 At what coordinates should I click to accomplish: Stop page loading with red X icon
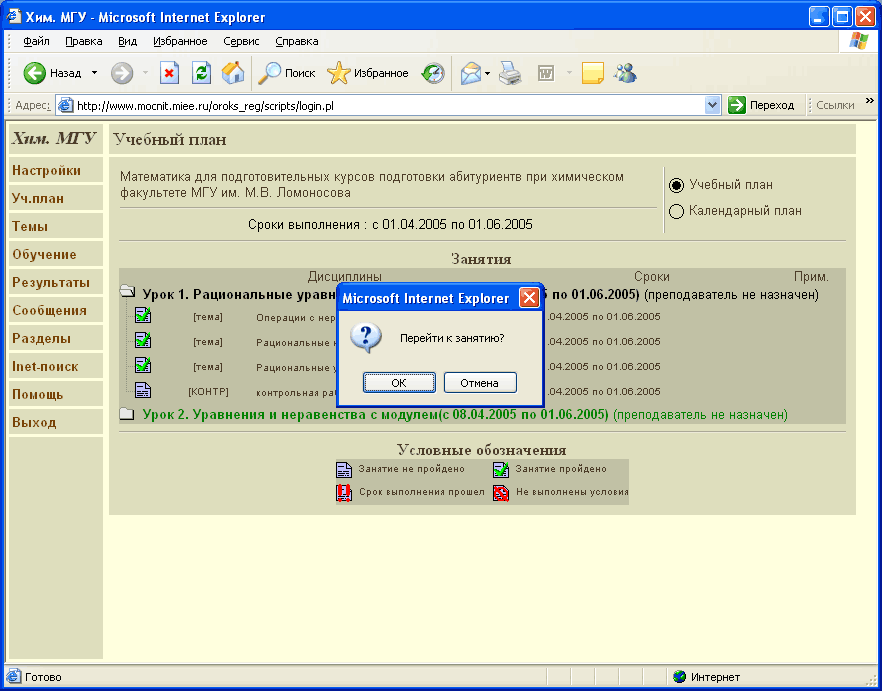169,73
